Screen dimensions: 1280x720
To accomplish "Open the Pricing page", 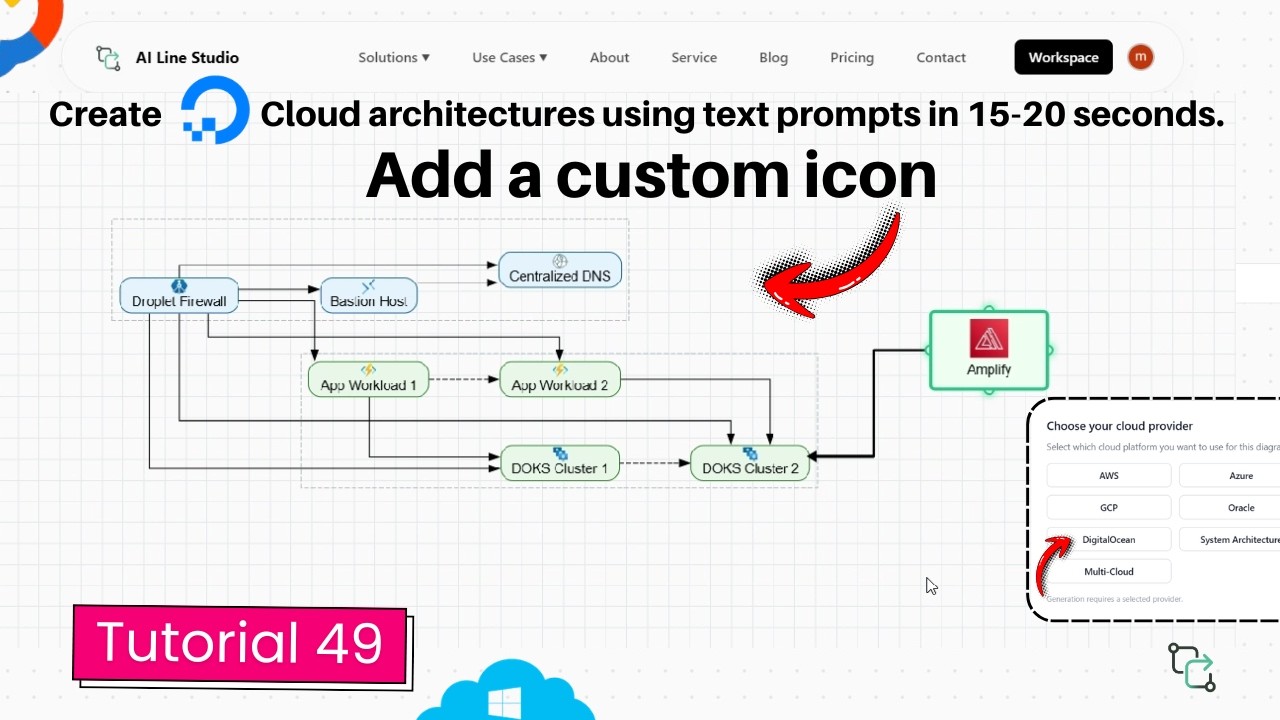I will [x=852, y=57].
